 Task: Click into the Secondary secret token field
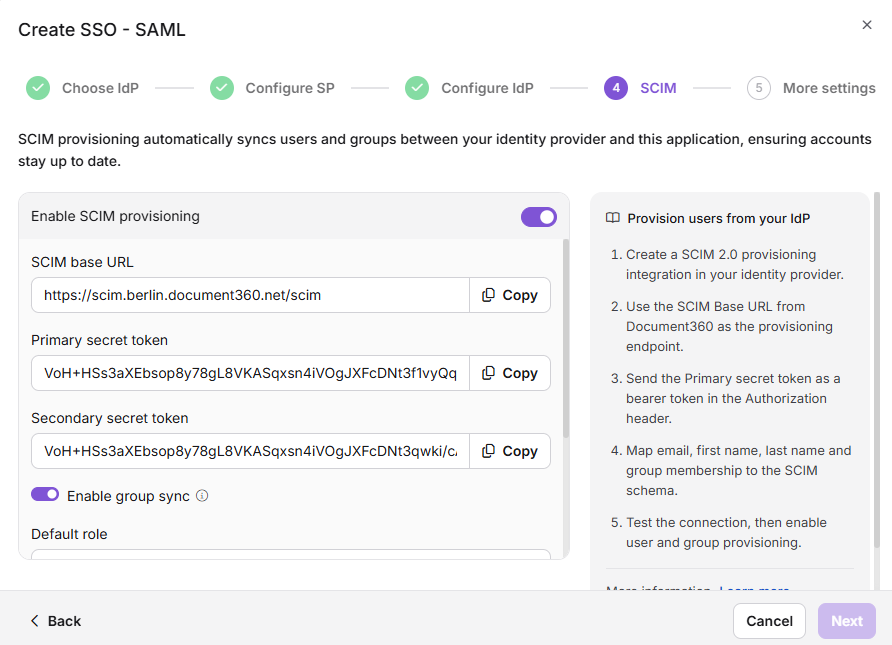tap(250, 451)
